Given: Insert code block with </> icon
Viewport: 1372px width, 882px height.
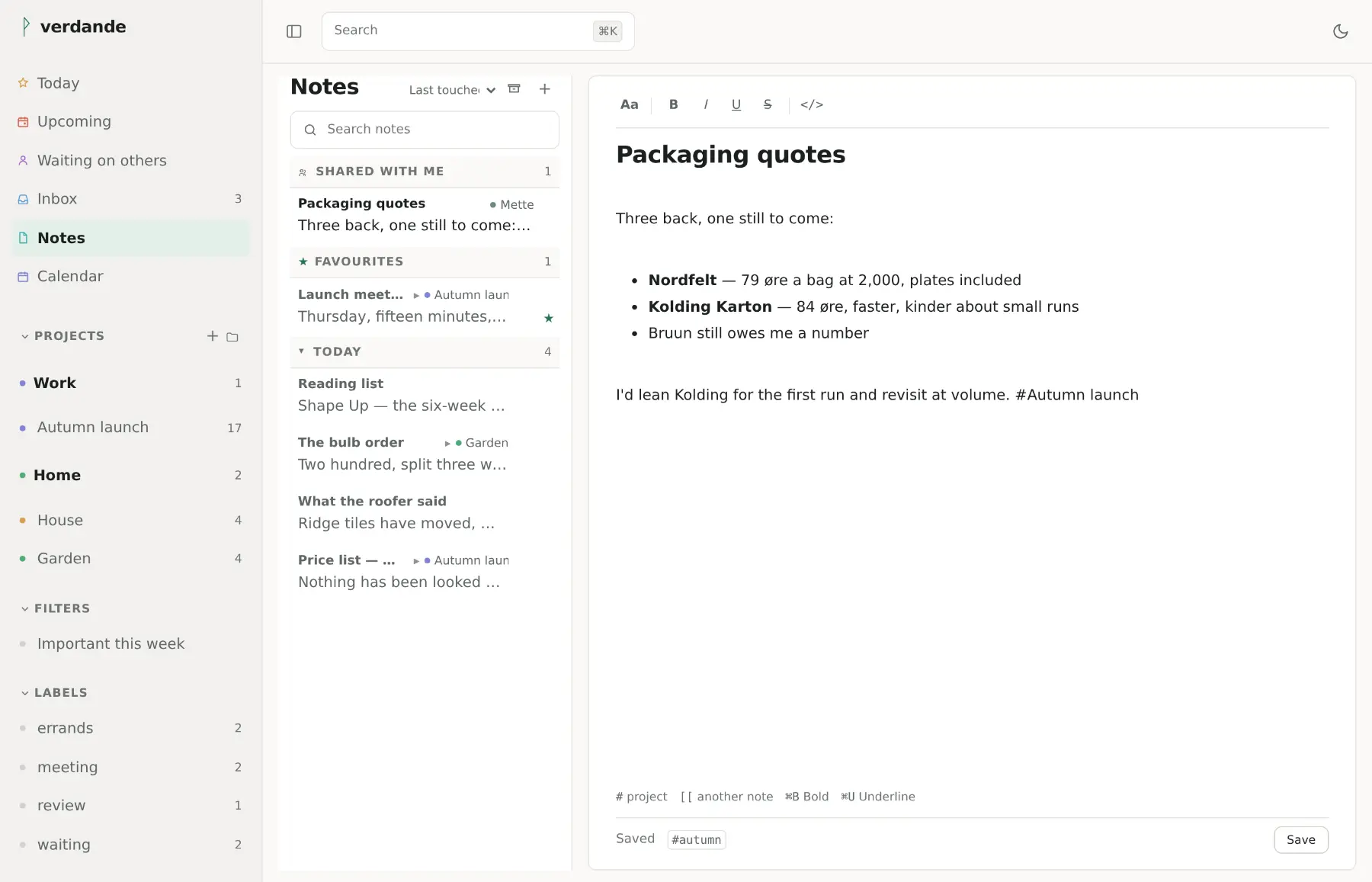Looking at the screenshot, I should (x=812, y=104).
